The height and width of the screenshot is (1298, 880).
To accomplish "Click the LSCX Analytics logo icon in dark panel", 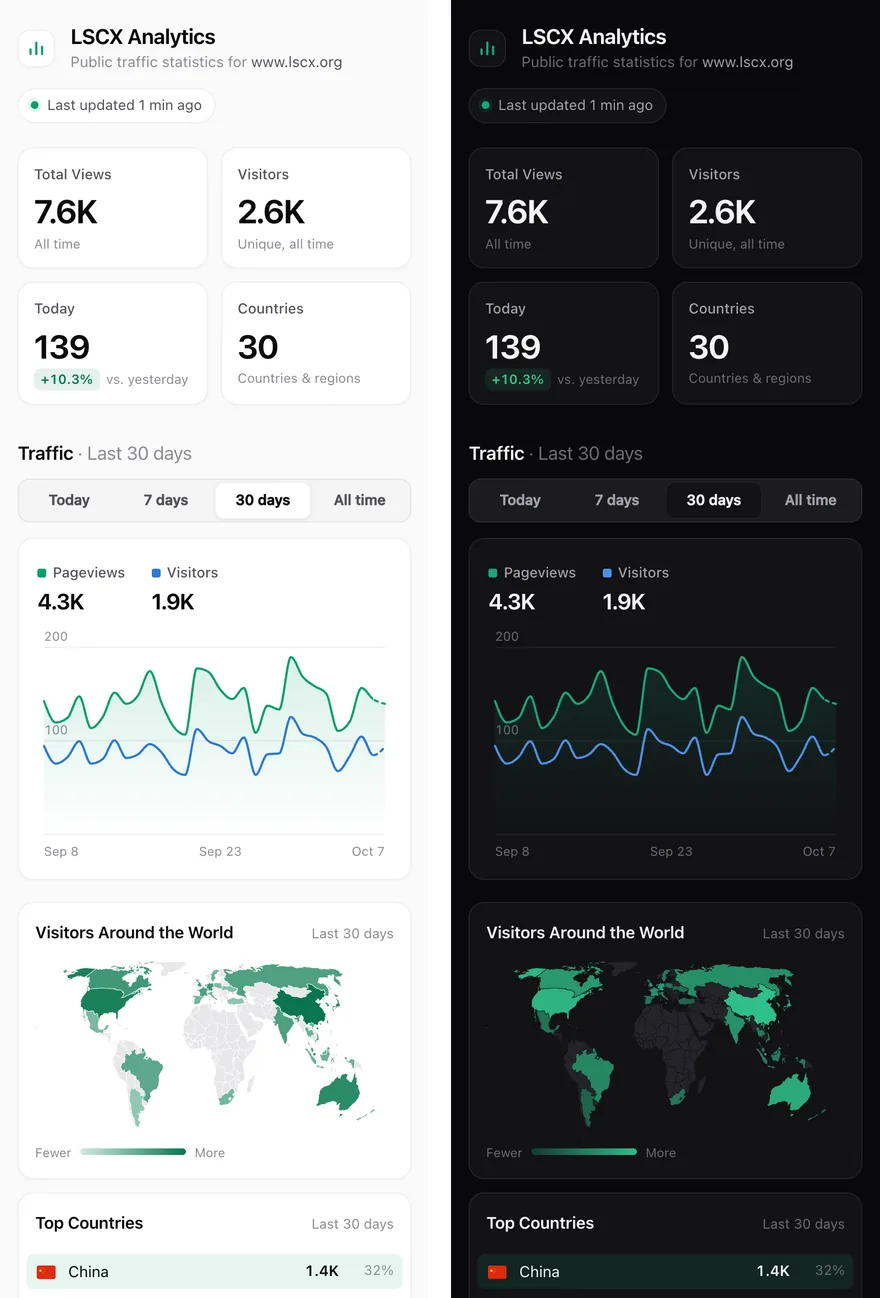I will 488,48.
